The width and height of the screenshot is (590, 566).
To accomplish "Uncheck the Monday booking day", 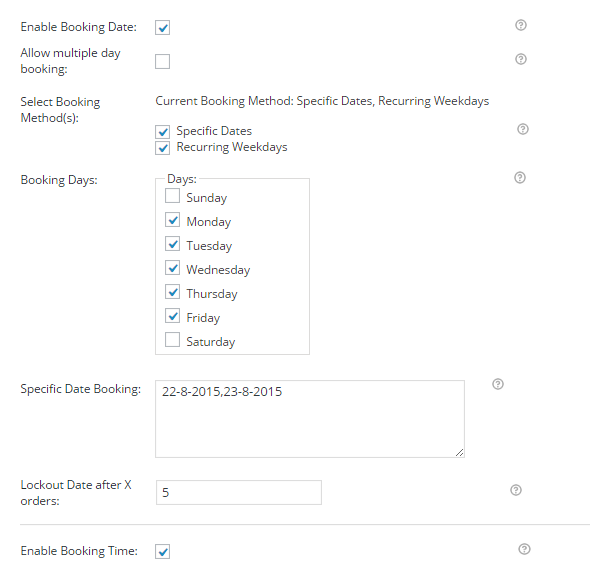I will tap(172, 220).
